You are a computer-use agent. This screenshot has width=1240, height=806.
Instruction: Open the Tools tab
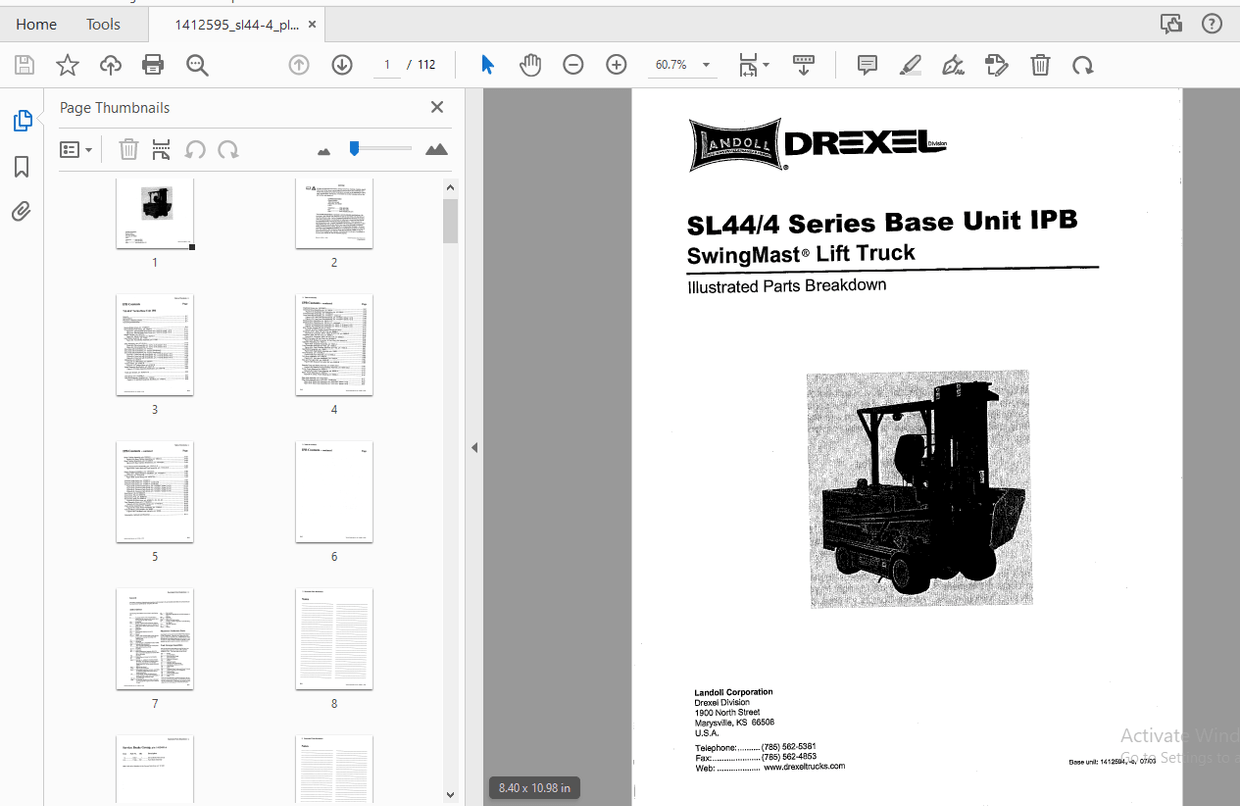pyautogui.click(x=103, y=23)
